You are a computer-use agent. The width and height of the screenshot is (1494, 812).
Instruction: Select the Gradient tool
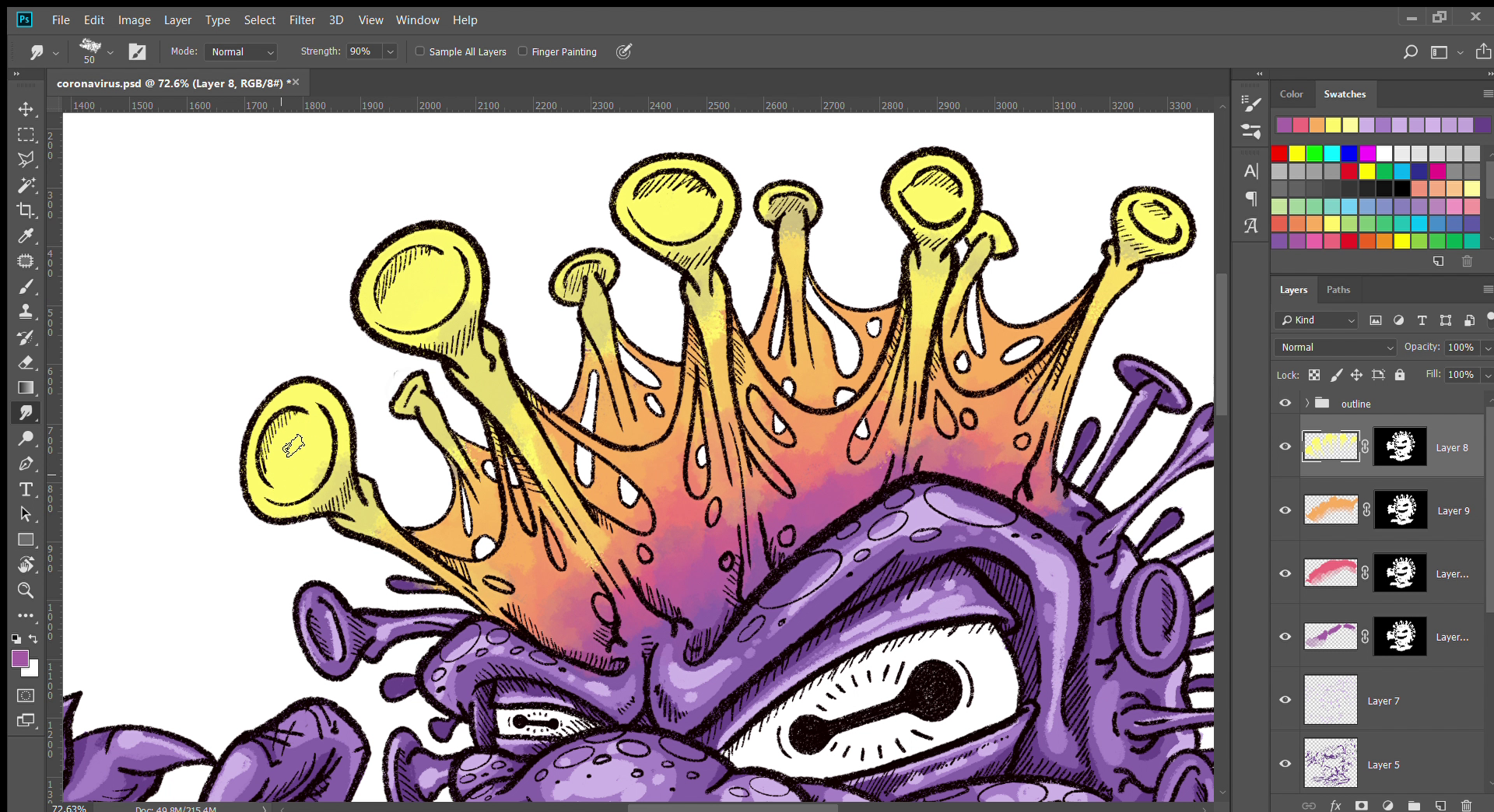pos(26,387)
